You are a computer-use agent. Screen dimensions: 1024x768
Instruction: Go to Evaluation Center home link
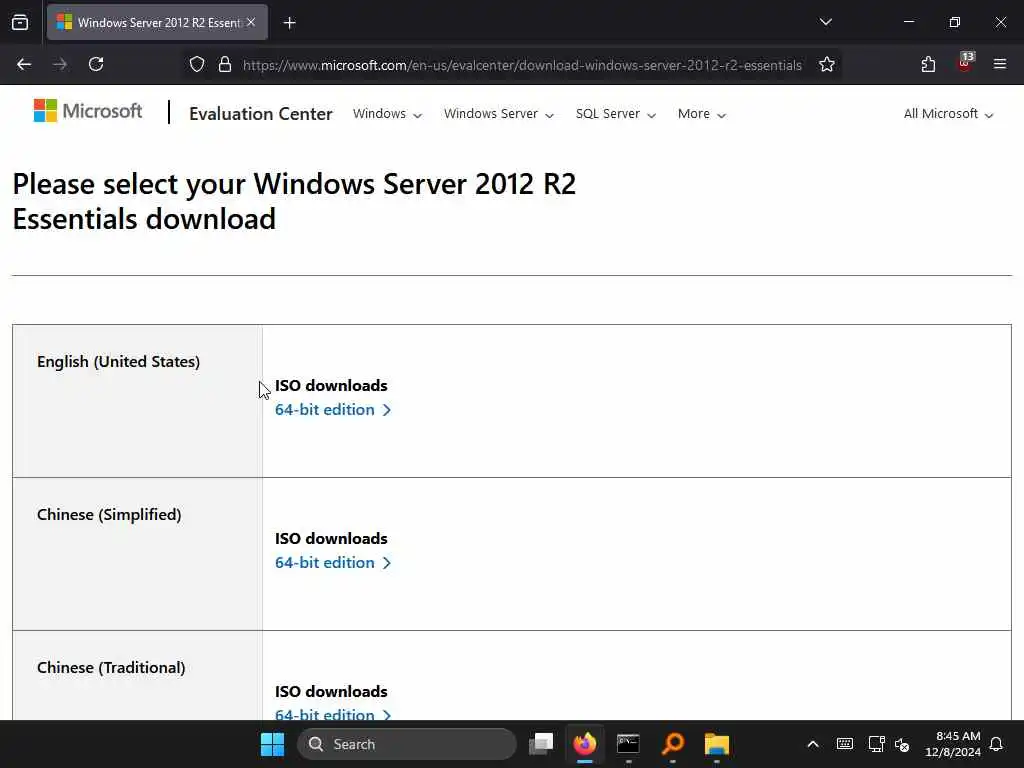[261, 114]
